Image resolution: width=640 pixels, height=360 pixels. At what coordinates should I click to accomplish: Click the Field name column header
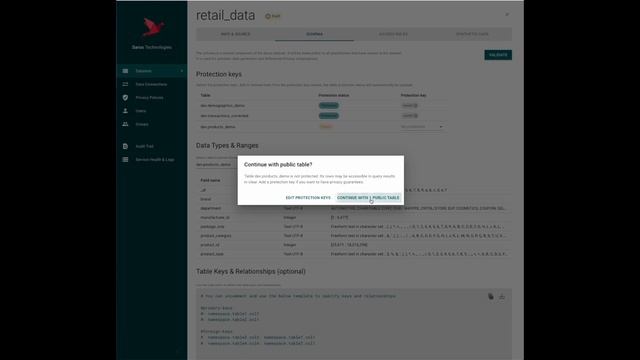210,180
